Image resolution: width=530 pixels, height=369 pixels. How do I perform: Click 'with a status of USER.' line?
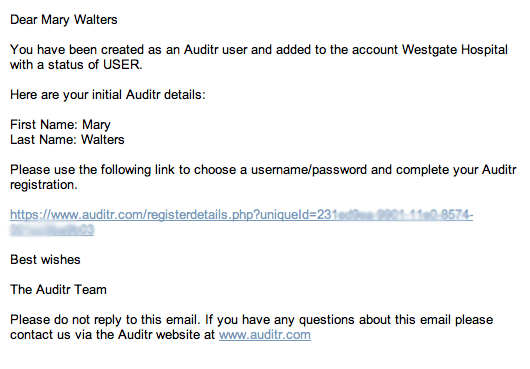tap(76, 65)
